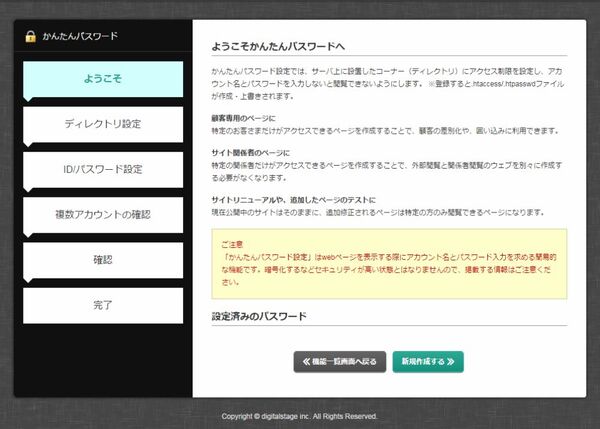
Task: Click the かんたんパスワード title in the sidebar header
Action: pyautogui.click(x=80, y=36)
